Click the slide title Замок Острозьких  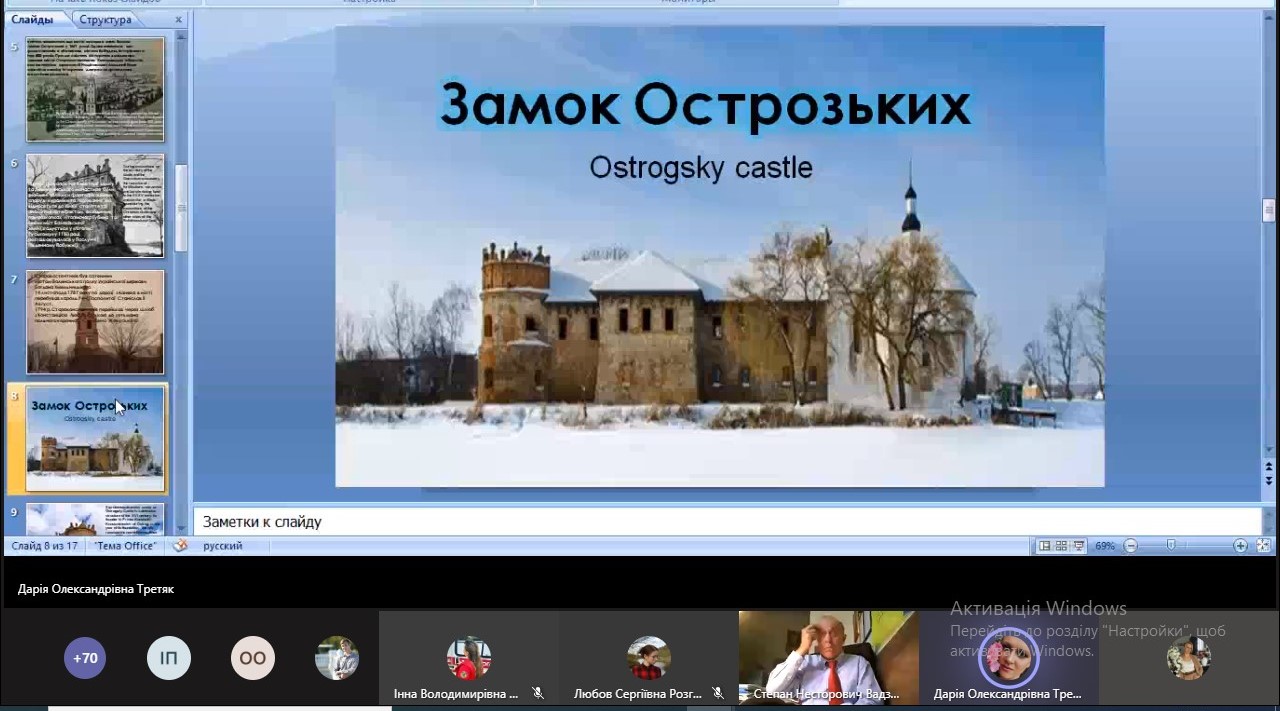704,105
